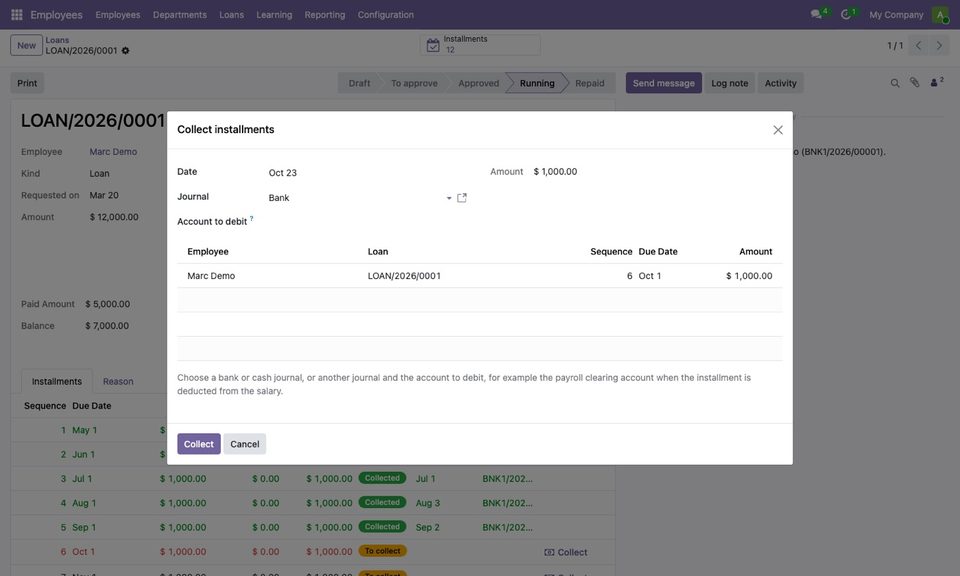Open the My Company switcher

tap(896, 15)
